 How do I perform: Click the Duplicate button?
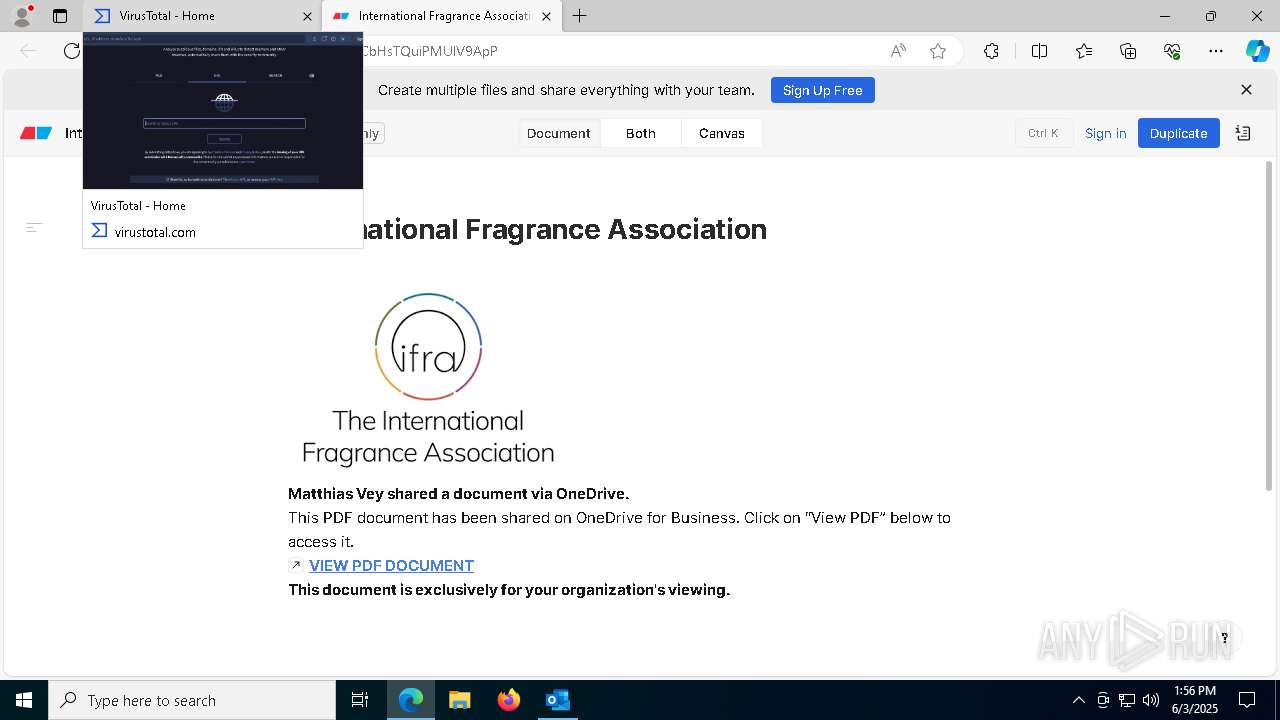tap(1178, 133)
